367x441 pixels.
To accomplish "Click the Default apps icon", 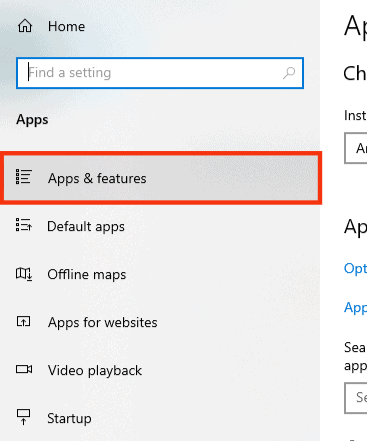I will click(24, 225).
